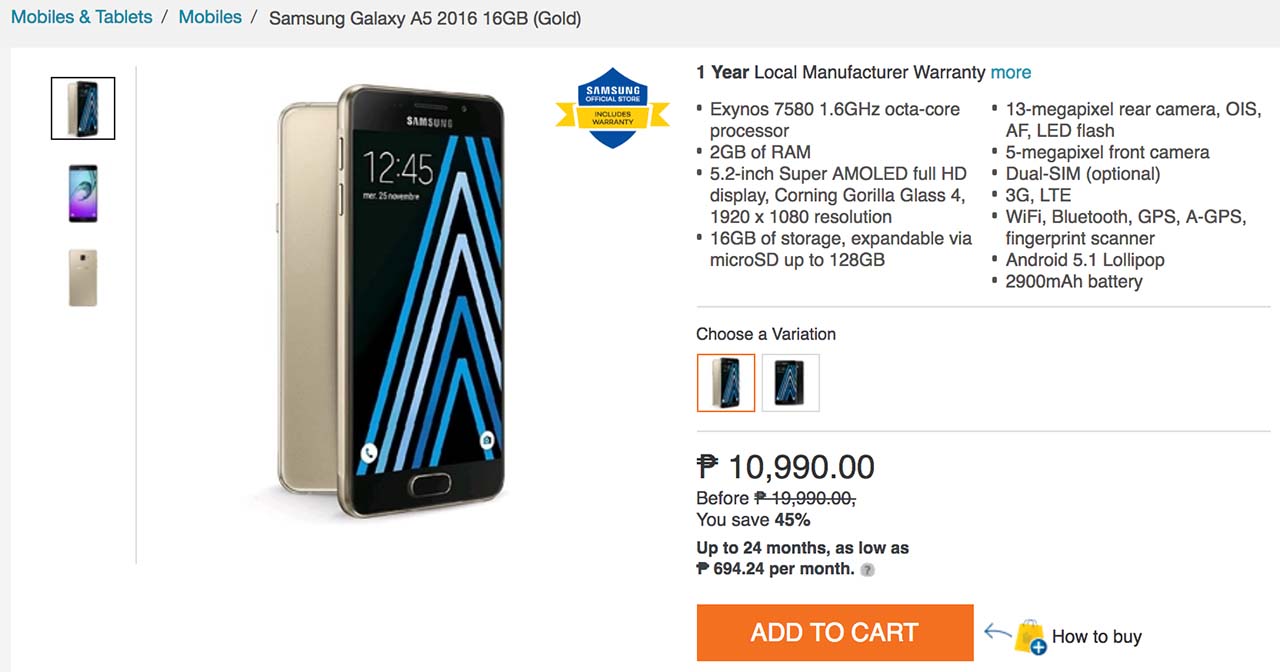Choose the gold color variation

[x=726, y=383]
